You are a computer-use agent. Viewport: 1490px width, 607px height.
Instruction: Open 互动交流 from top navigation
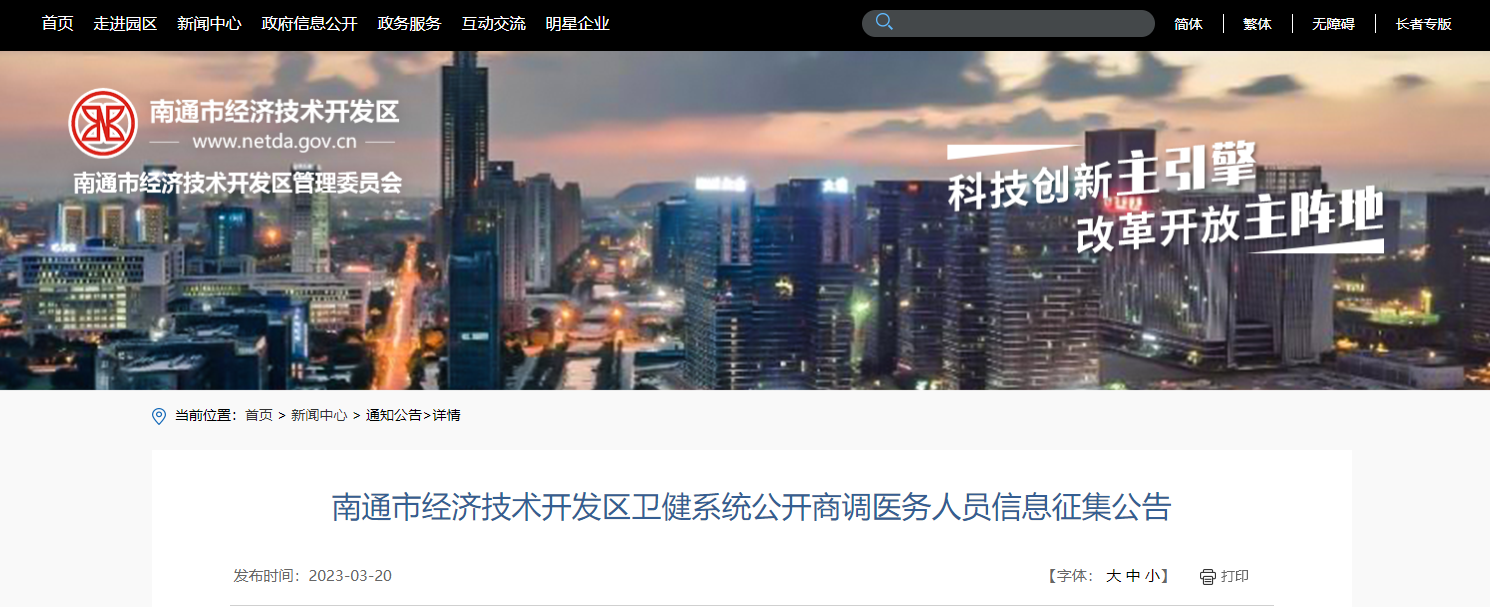493,23
